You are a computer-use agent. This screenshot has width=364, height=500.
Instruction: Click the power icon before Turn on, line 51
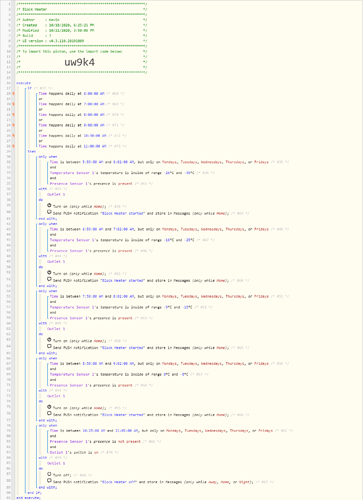point(49,273)
